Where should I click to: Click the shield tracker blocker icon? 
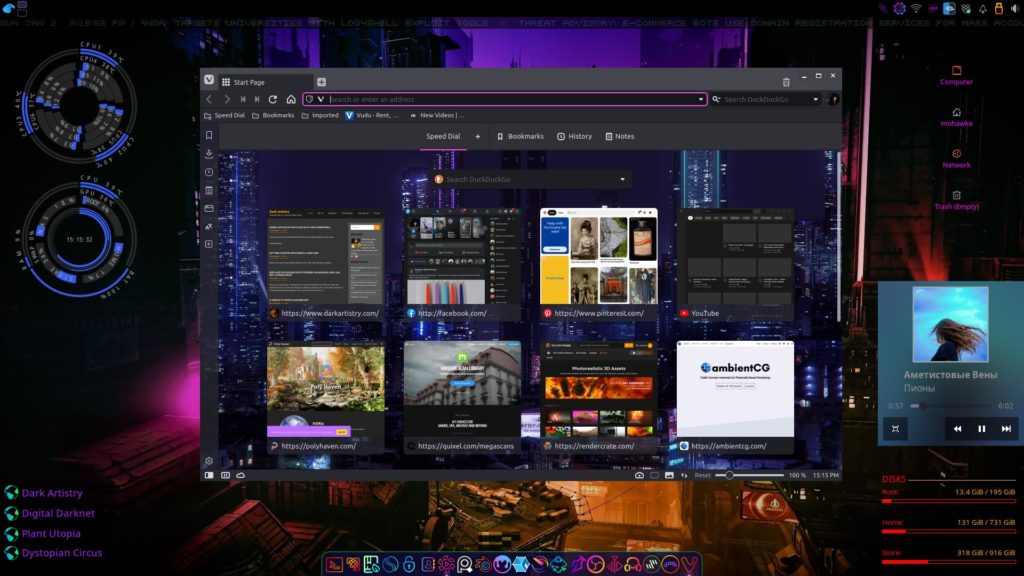[309, 99]
